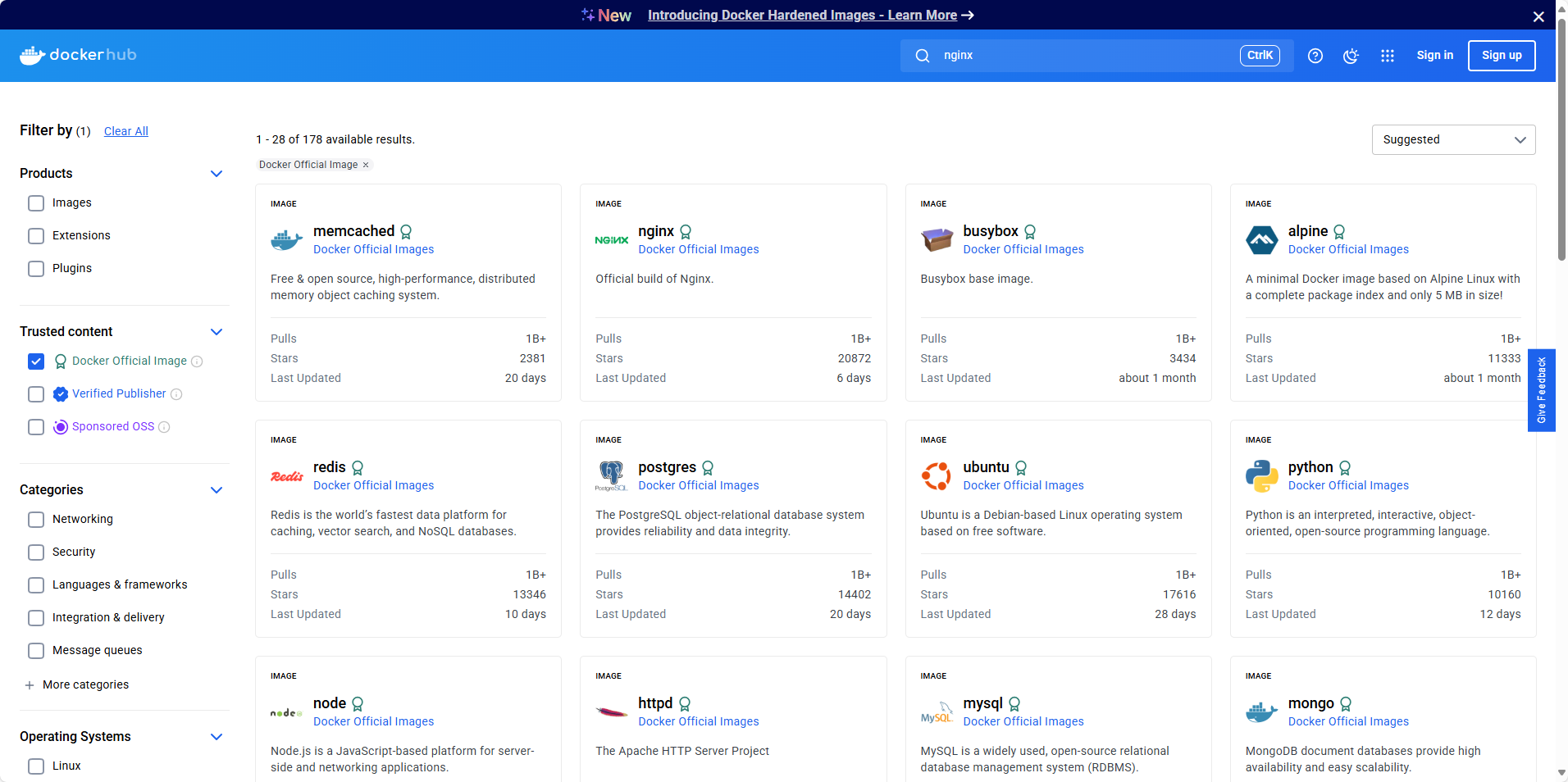Check the Images product checkbox
This screenshot has width=1568, height=782.
coord(36,203)
